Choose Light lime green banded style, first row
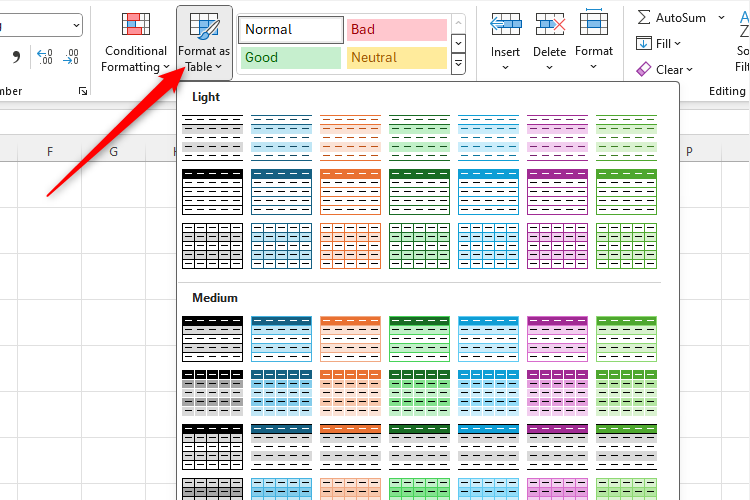This screenshot has width=750, height=500. coord(626,138)
